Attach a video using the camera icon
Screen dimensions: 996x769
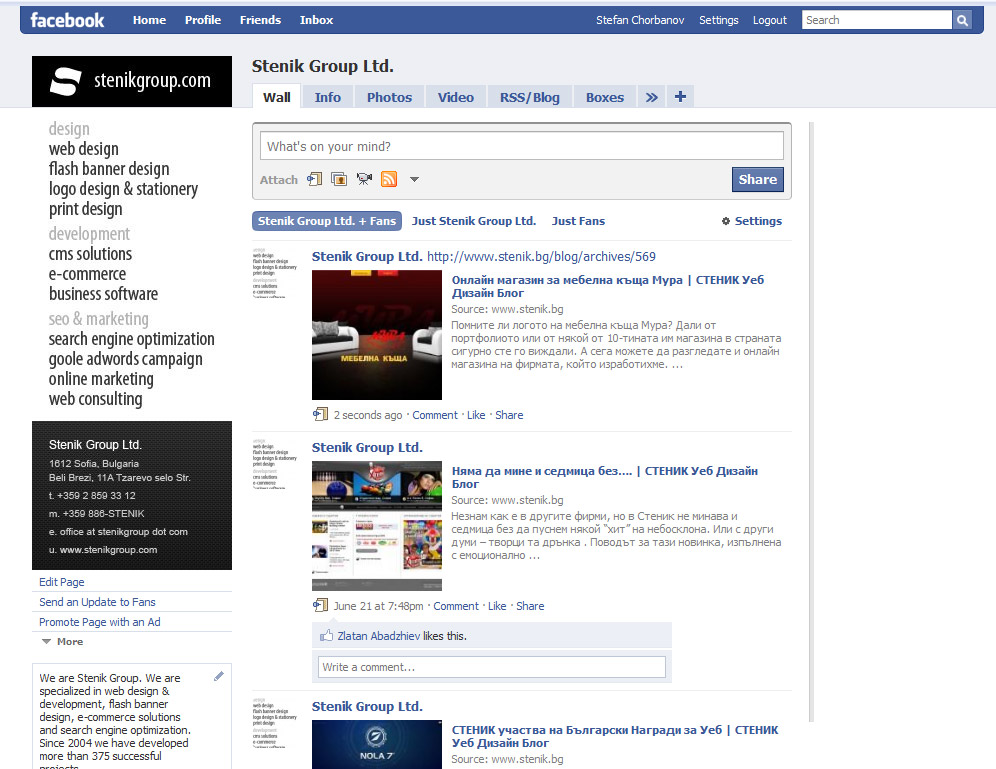point(364,180)
